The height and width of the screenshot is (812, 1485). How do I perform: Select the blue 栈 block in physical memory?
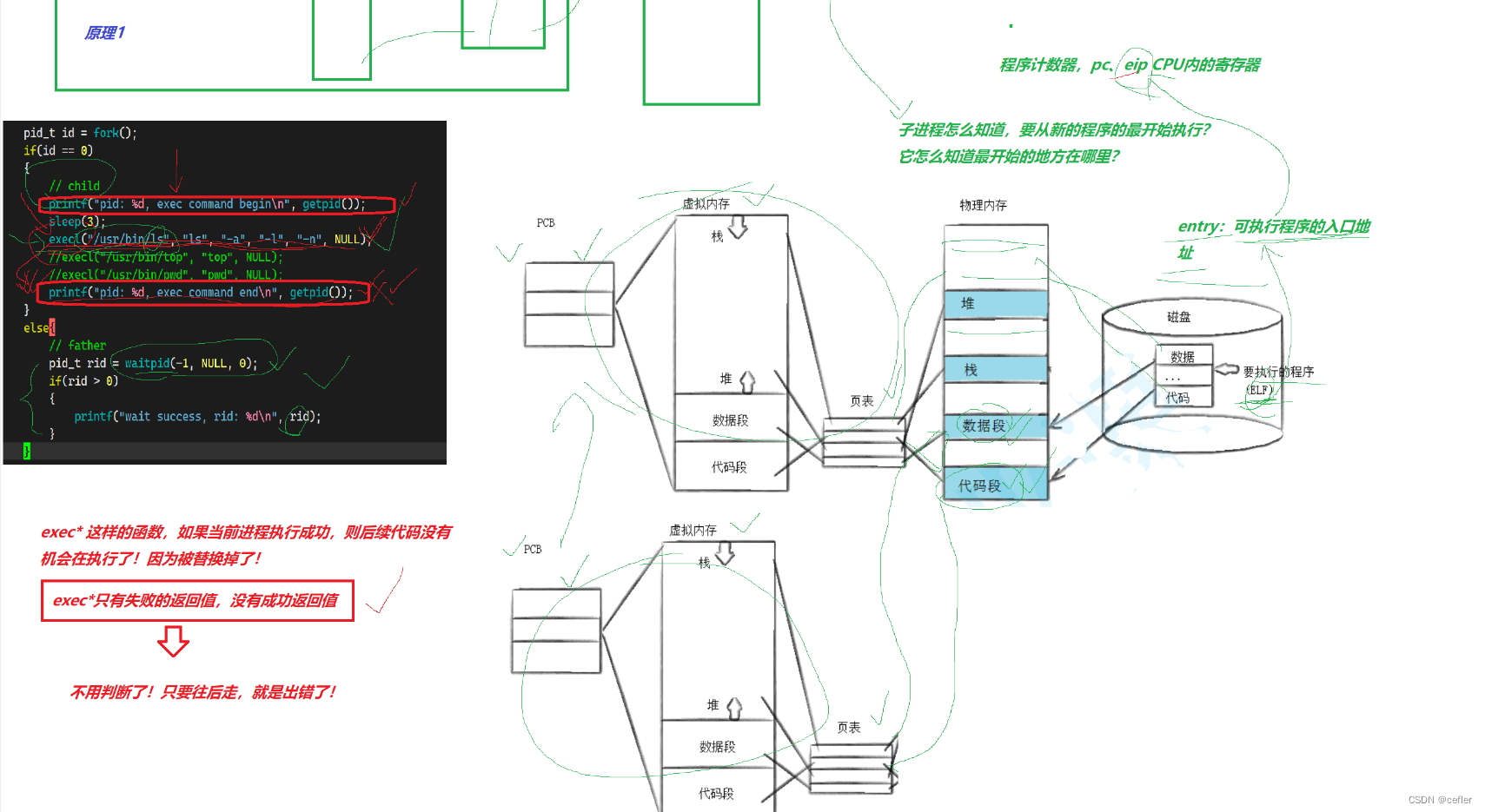996,370
